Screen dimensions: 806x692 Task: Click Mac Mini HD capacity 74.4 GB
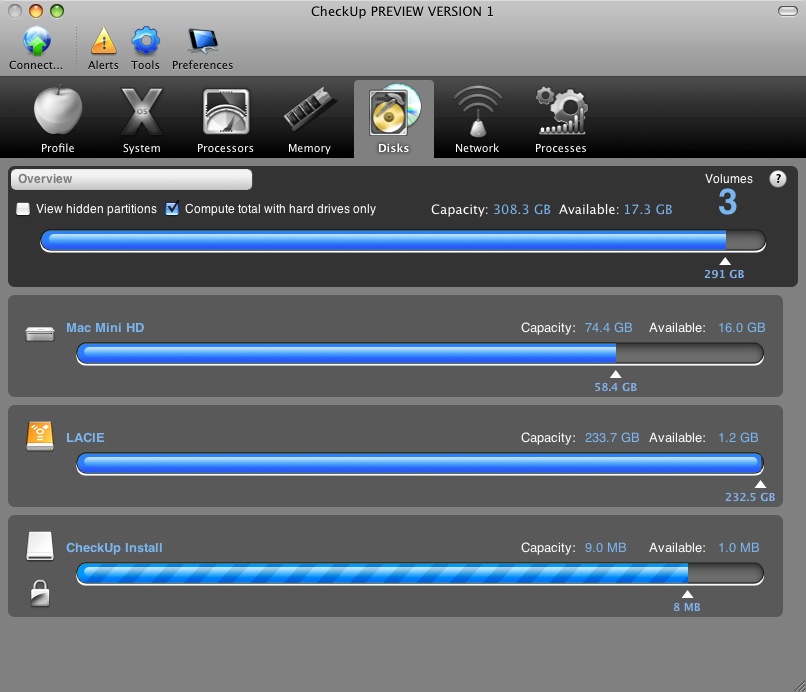[x=609, y=327]
